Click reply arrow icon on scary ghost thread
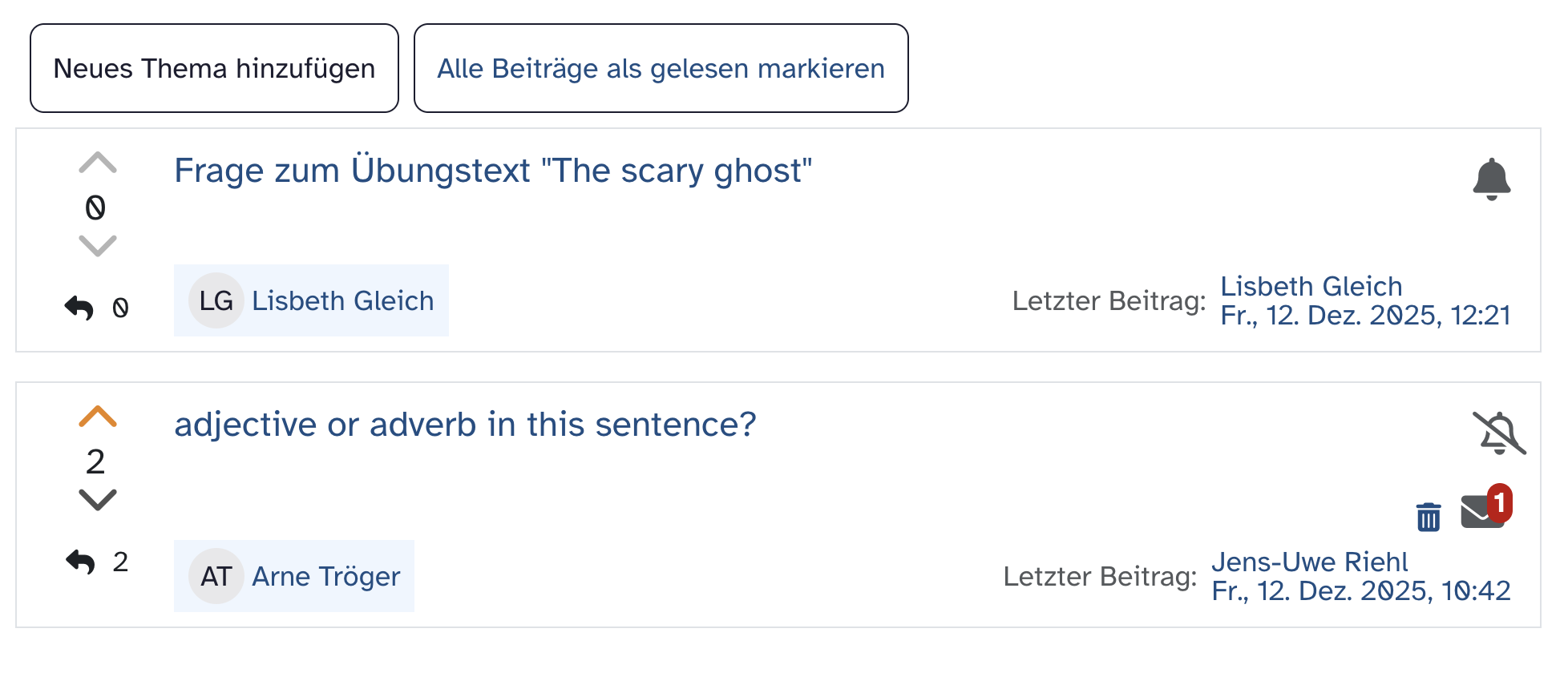 (x=79, y=308)
